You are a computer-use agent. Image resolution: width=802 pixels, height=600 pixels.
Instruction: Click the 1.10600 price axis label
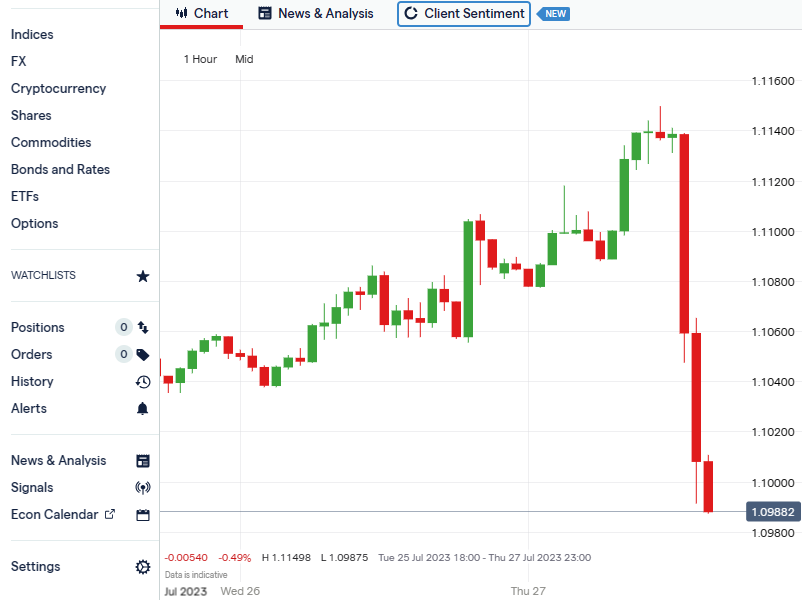click(773, 332)
